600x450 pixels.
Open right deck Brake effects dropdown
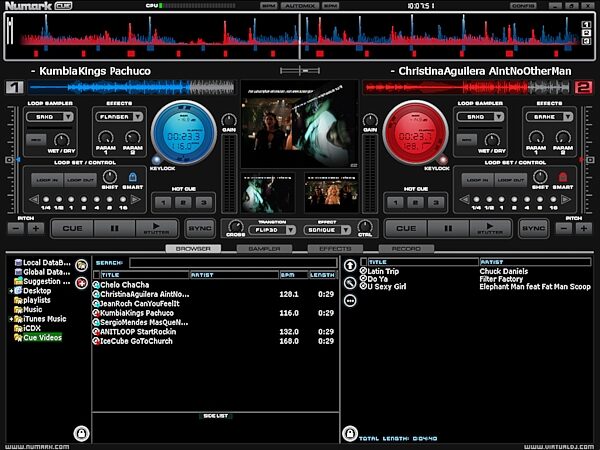coord(568,117)
